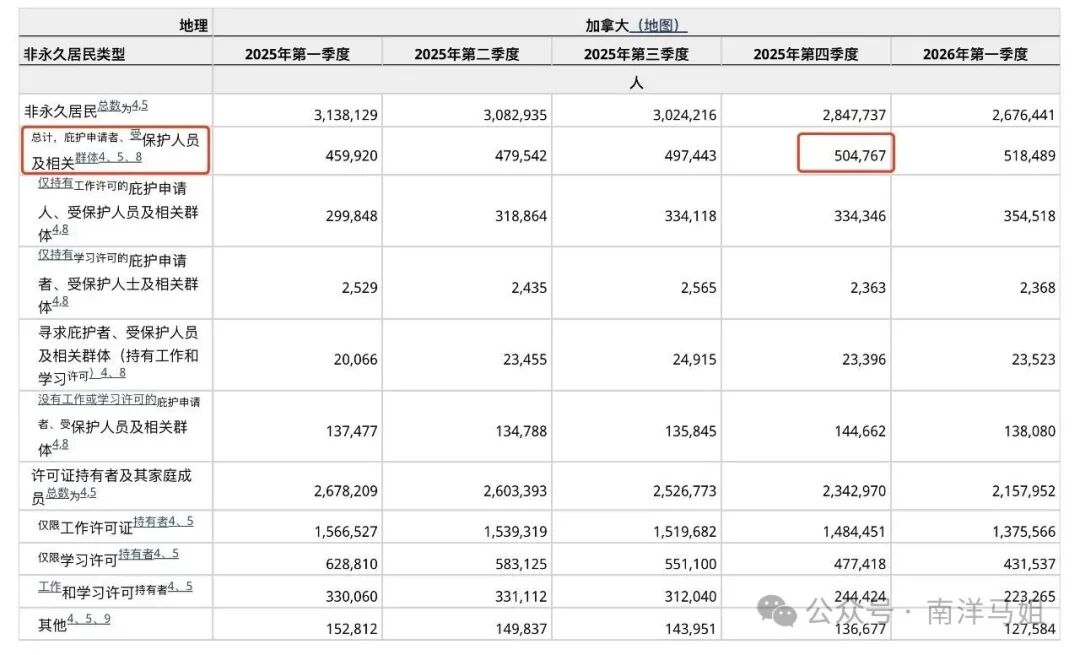Open footnote link 4、5、9 after 其他
1080x655 pixels.
[89, 619]
